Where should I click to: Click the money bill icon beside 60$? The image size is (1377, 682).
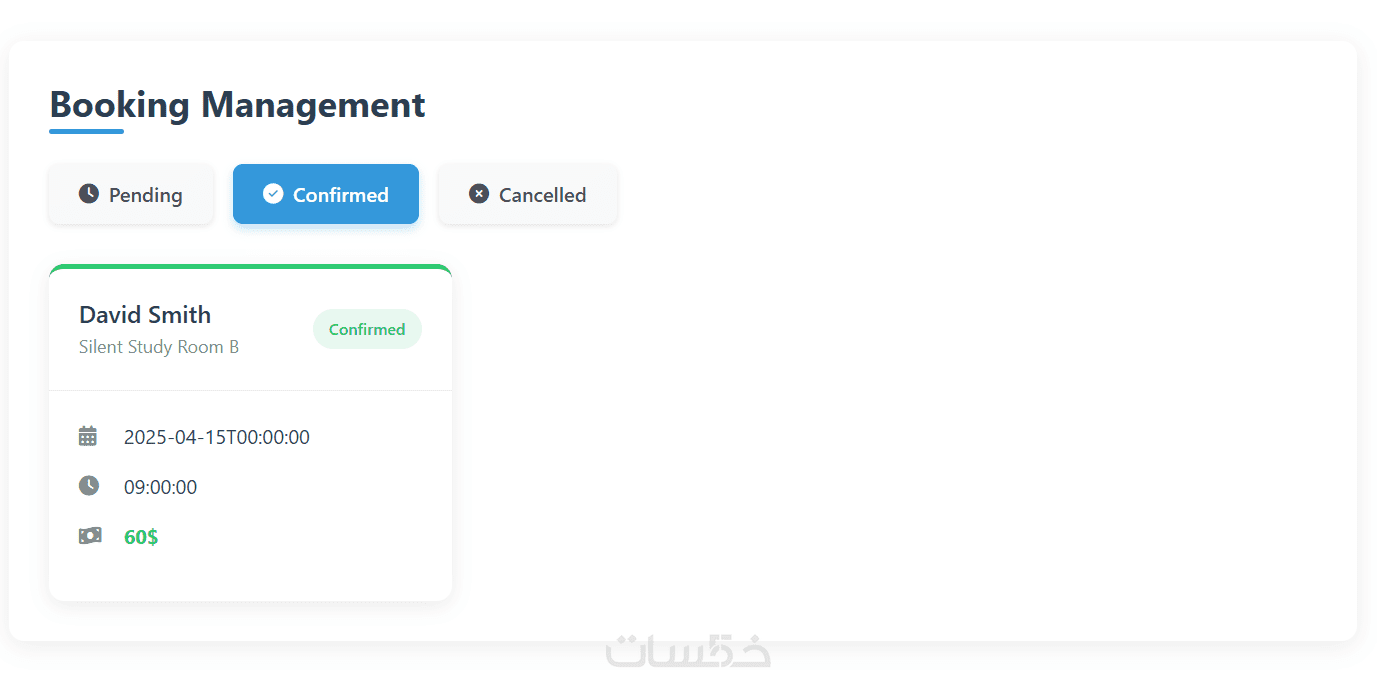point(90,536)
